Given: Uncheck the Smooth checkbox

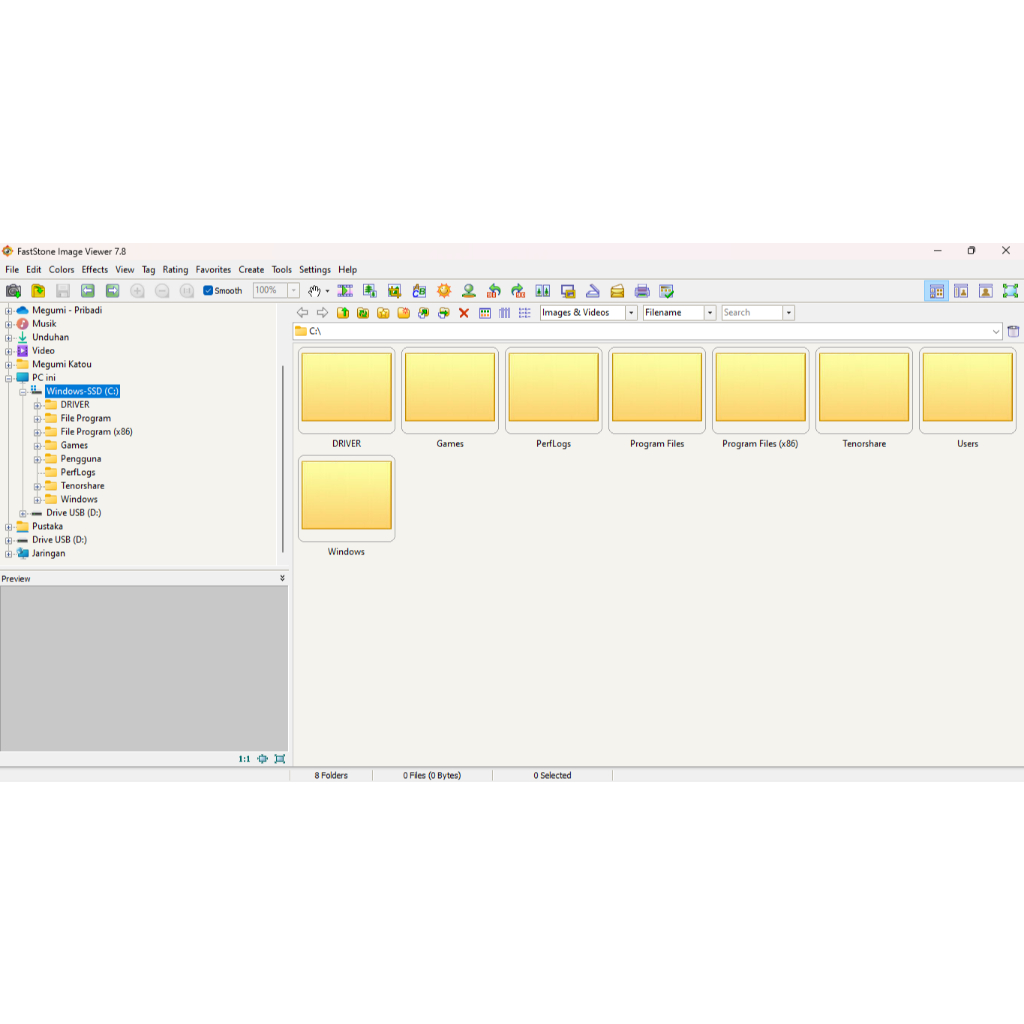Looking at the screenshot, I should (x=208, y=291).
